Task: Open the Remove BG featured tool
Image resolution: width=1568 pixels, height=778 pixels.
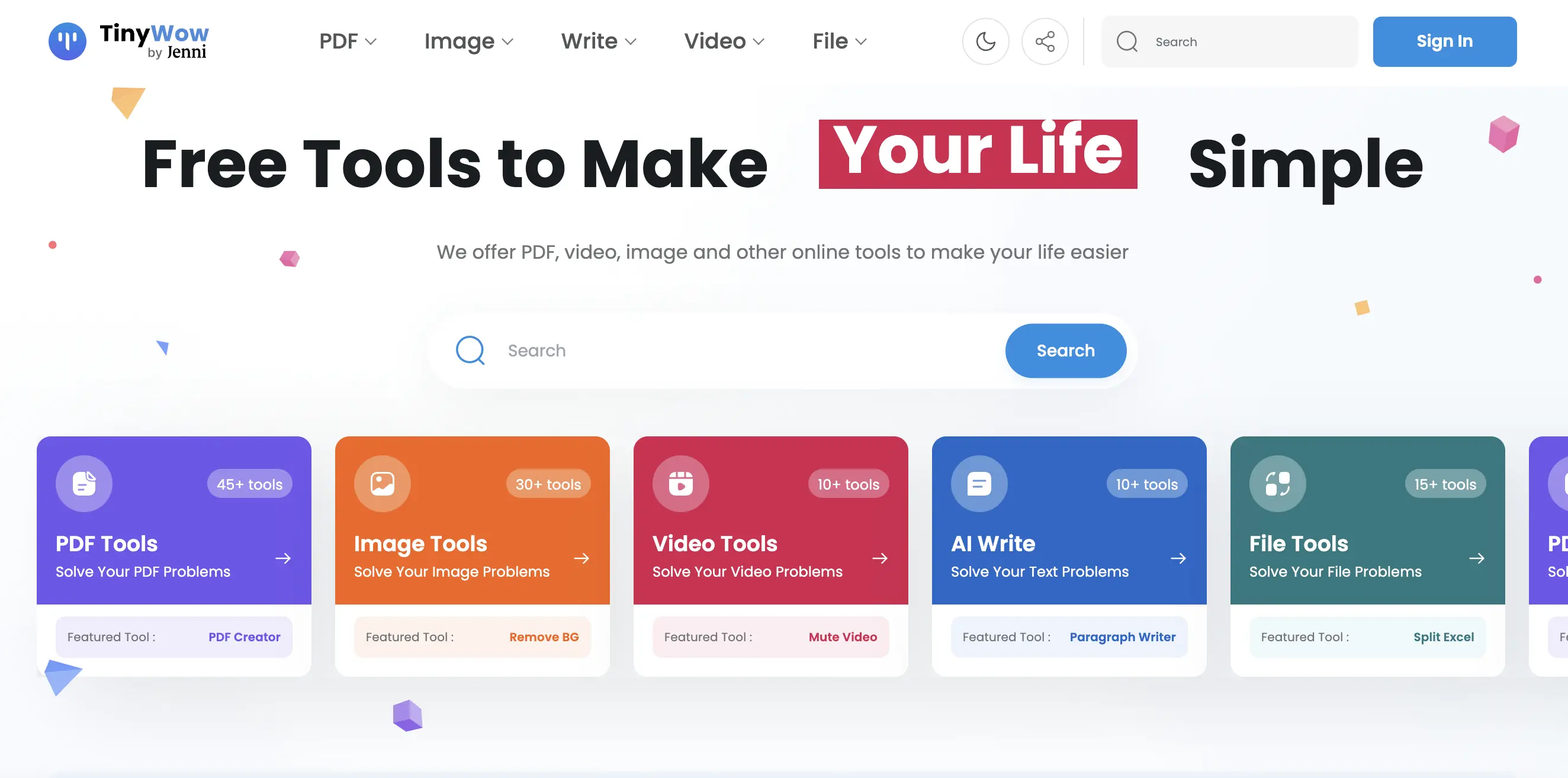Action: (x=544, y=636)
